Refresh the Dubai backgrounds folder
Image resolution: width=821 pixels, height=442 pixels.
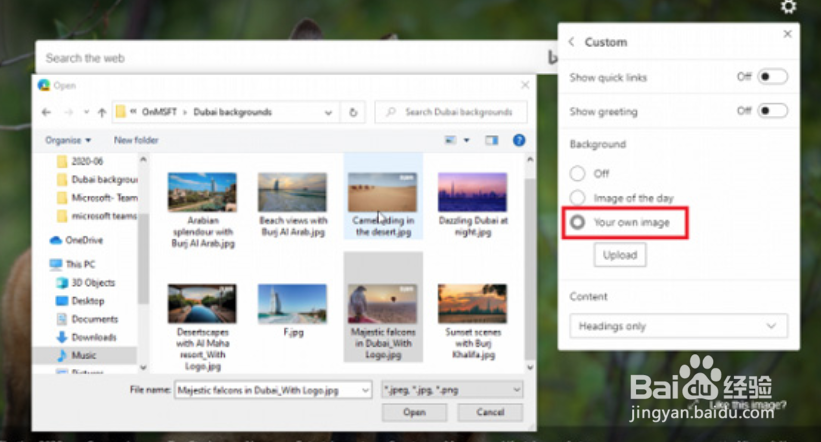tap(353, 112)
